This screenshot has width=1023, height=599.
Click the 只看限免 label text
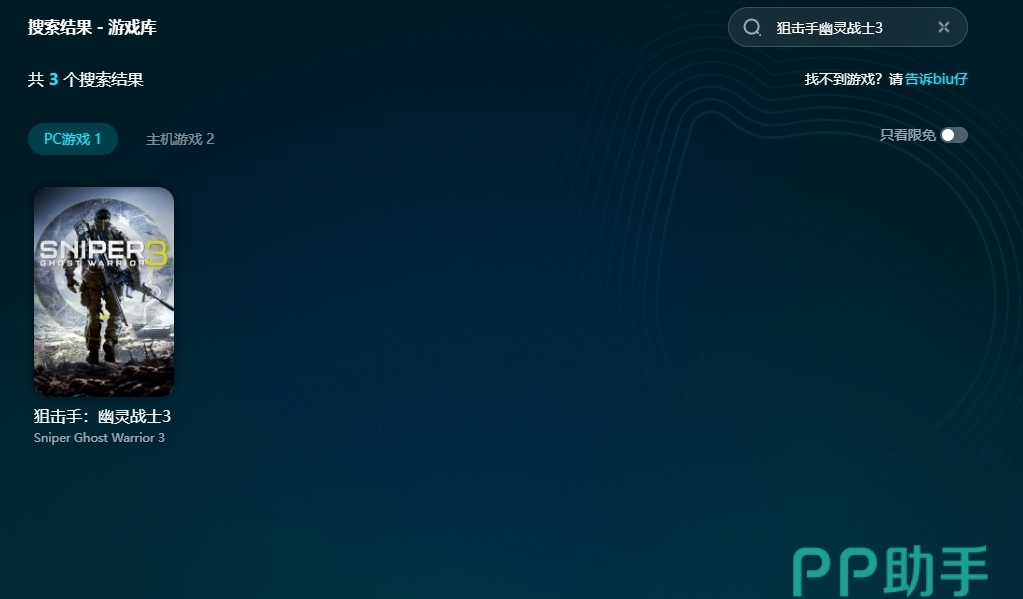(x=907, y=135)
